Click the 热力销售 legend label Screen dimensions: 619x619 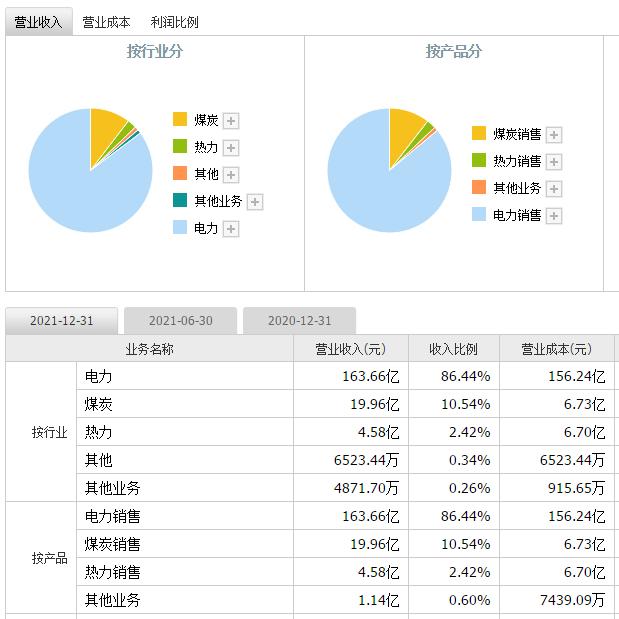click(x=517, y=161)
